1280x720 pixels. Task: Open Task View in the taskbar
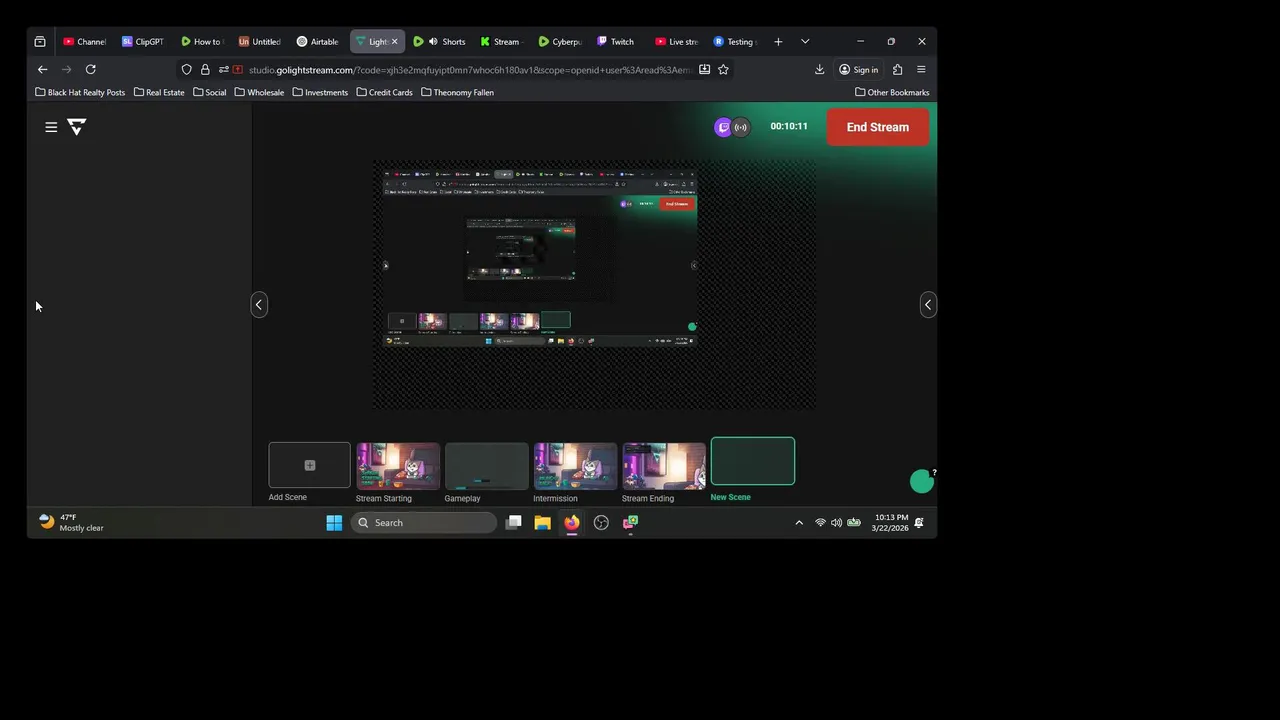pyautogui.click(x=513, y=522)
